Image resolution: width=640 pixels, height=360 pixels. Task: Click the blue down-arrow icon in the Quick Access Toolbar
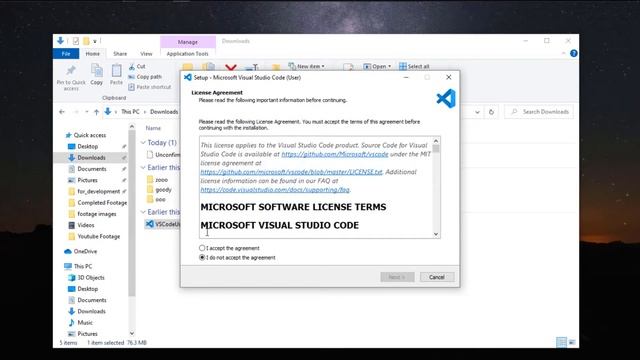click(60, 40)
